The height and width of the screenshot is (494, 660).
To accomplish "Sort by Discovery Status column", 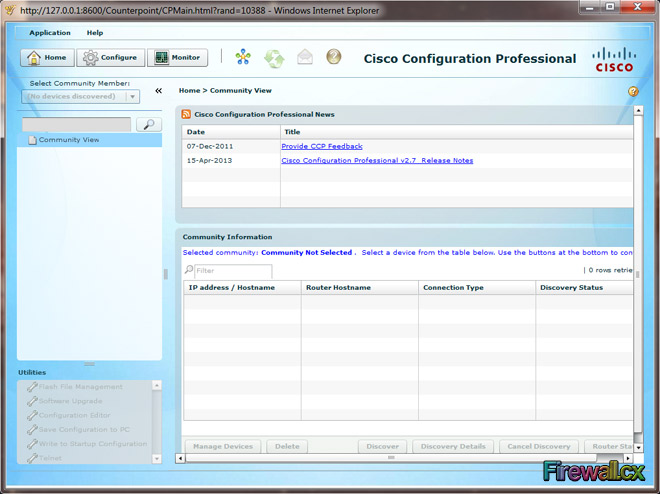I will coord(584,287).
